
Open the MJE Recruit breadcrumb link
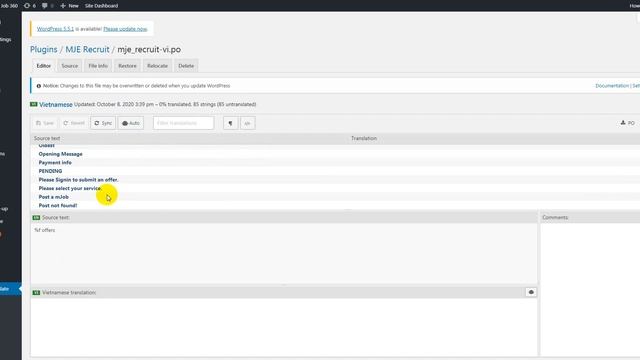click(87, 49)
